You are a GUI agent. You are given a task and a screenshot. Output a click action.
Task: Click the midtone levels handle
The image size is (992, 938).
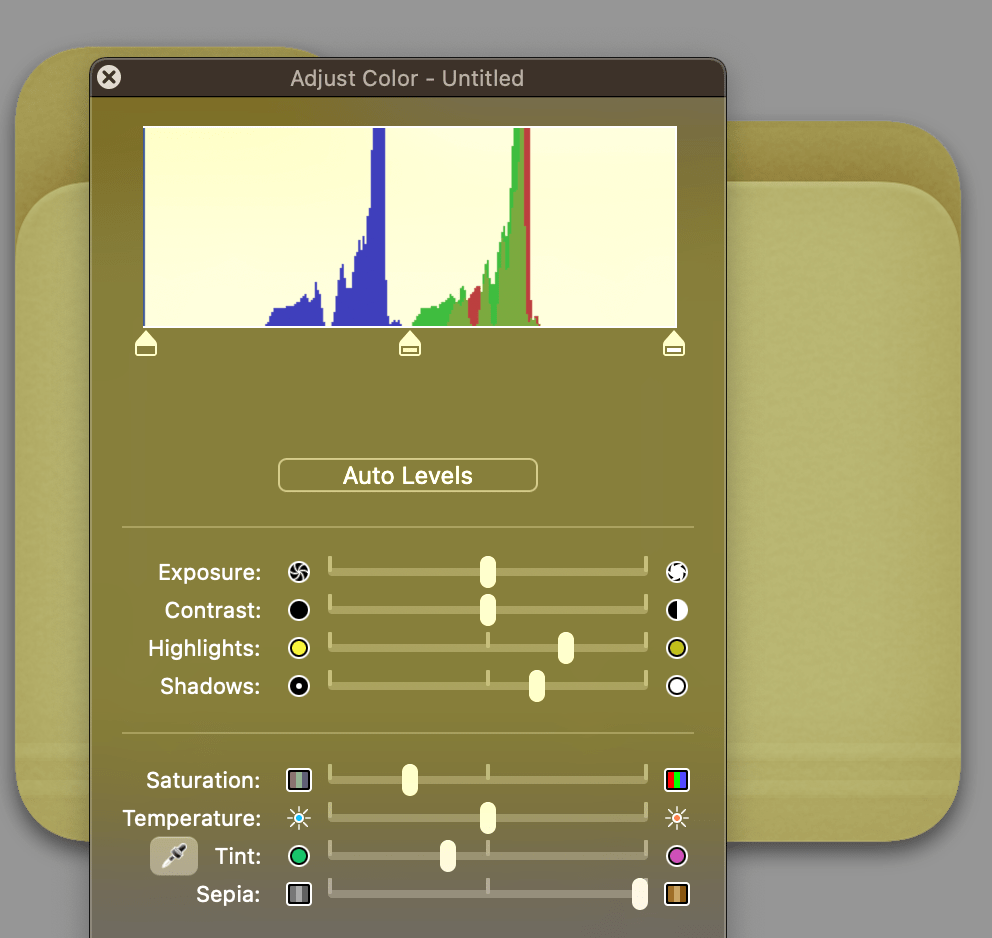(x=410, y=343)
